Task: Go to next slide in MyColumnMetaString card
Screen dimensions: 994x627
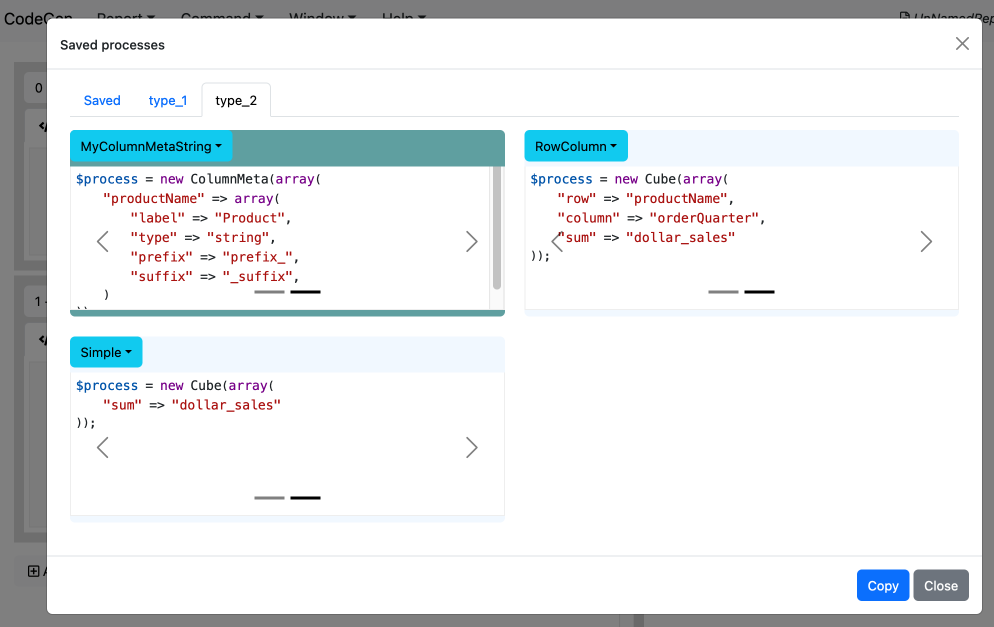Action: 472,242
